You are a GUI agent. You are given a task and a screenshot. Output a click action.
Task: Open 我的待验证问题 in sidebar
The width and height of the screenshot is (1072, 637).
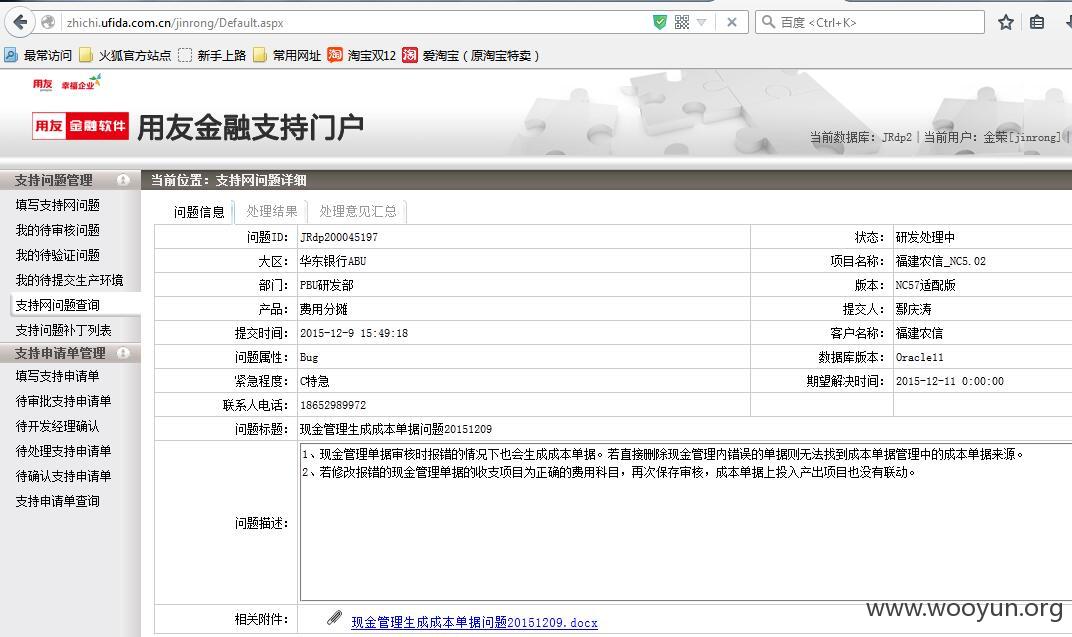(57, 255)
